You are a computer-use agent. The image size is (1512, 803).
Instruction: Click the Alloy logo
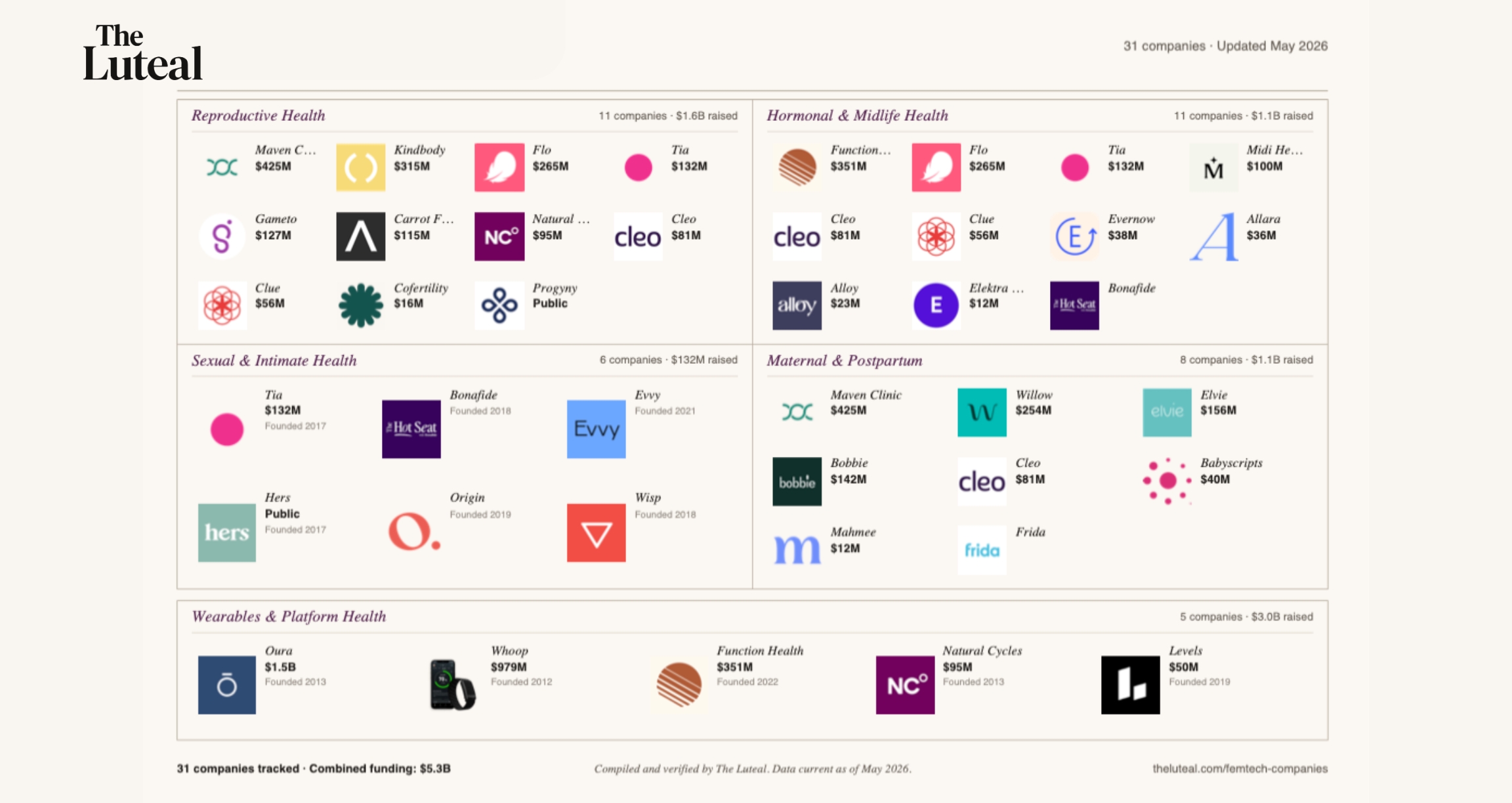797,305
